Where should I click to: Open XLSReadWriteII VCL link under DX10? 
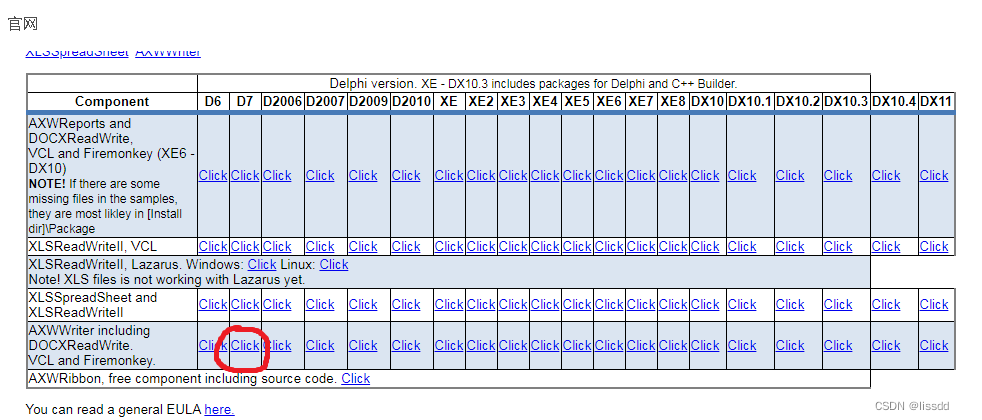pos(705,247)
